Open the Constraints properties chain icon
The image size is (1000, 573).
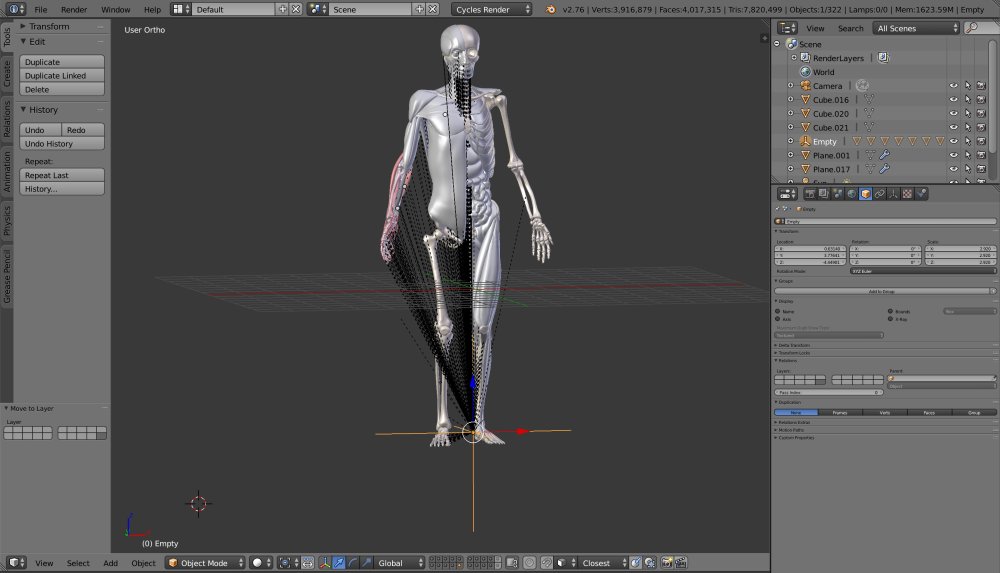tap(879, 194)
